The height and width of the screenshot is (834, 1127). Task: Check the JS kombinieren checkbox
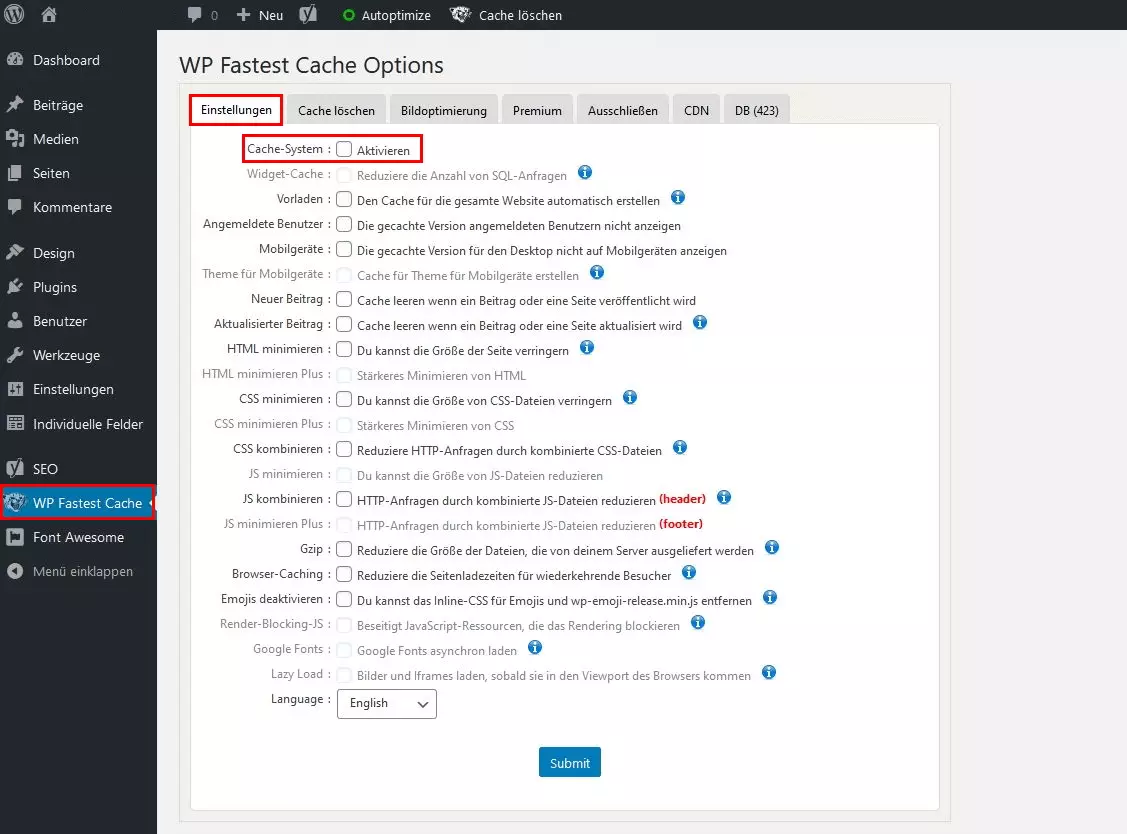pyautogui.click(x=344, y=499)
